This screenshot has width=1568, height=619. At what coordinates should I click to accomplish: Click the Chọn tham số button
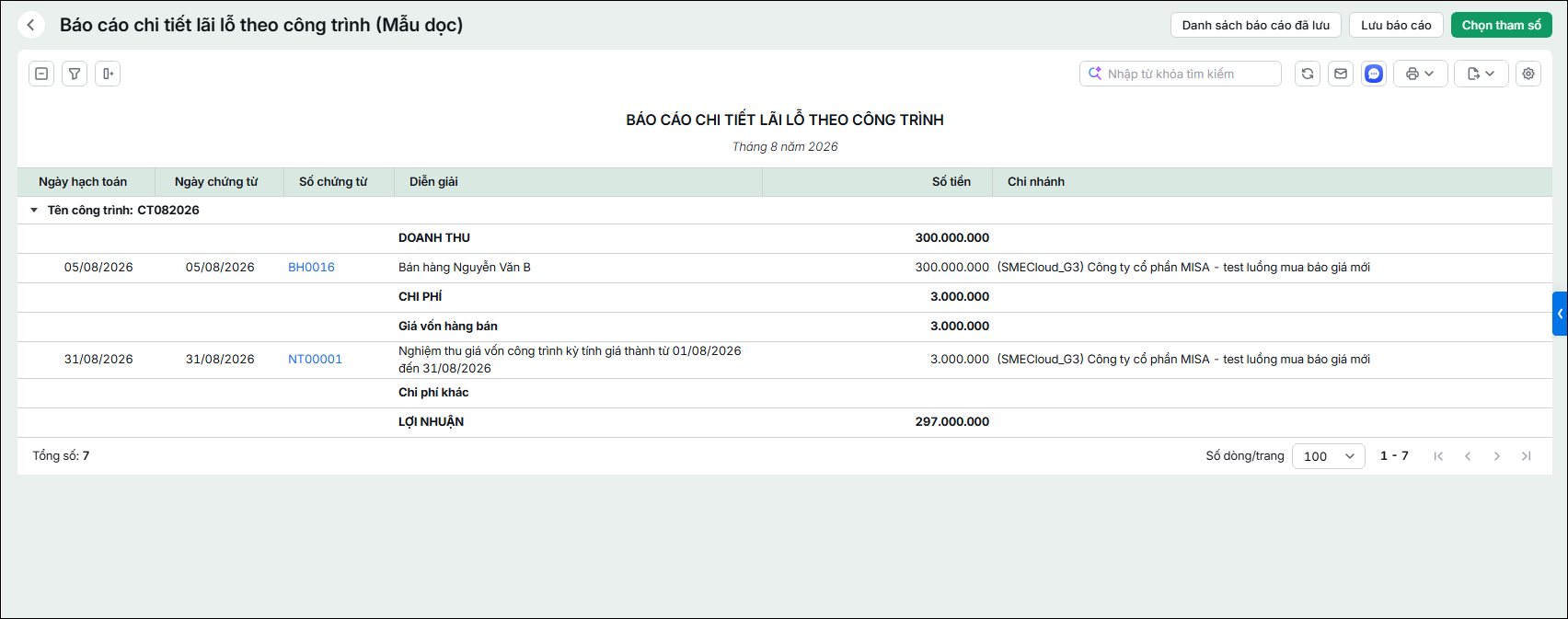[x=1502, y=25]
